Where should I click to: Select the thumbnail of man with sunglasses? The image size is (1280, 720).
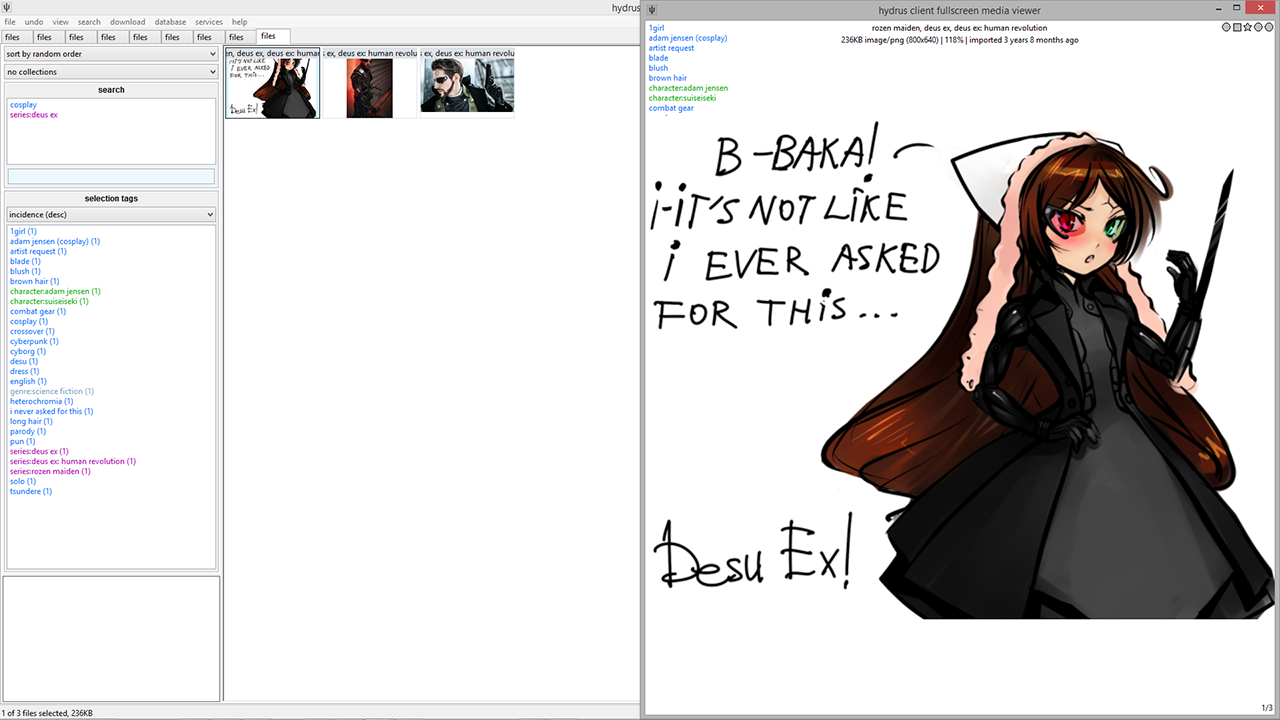tap(467, 84)
